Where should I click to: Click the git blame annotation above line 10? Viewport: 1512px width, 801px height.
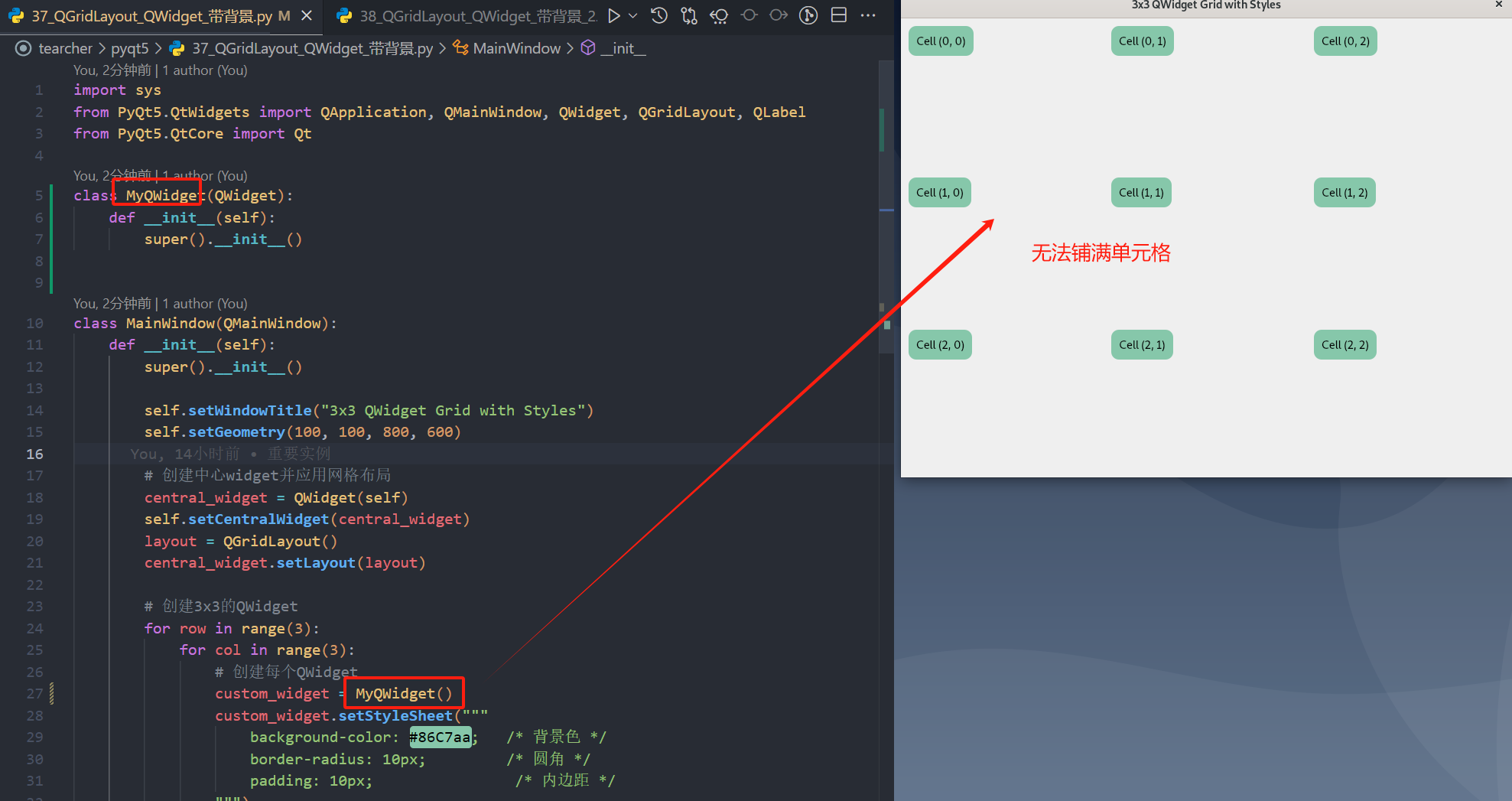point(161,304)
